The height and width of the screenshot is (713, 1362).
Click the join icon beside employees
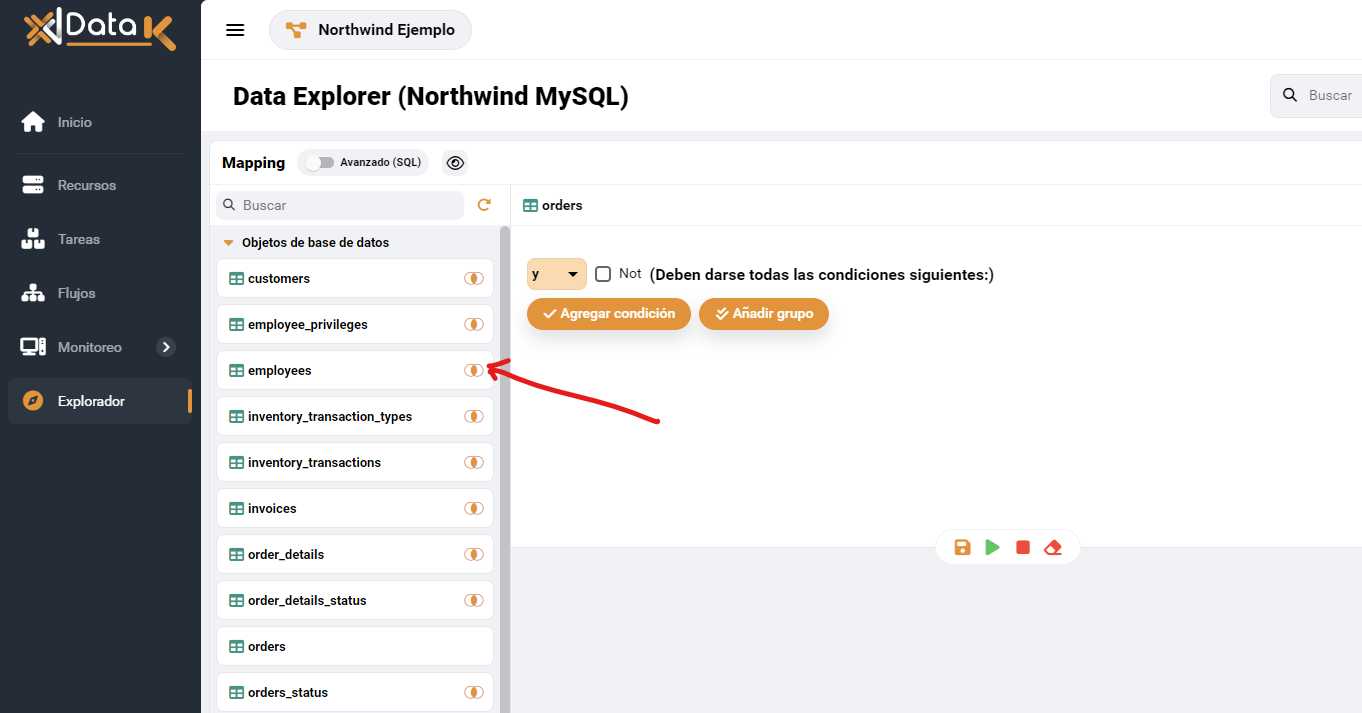[x=474, y=371]
